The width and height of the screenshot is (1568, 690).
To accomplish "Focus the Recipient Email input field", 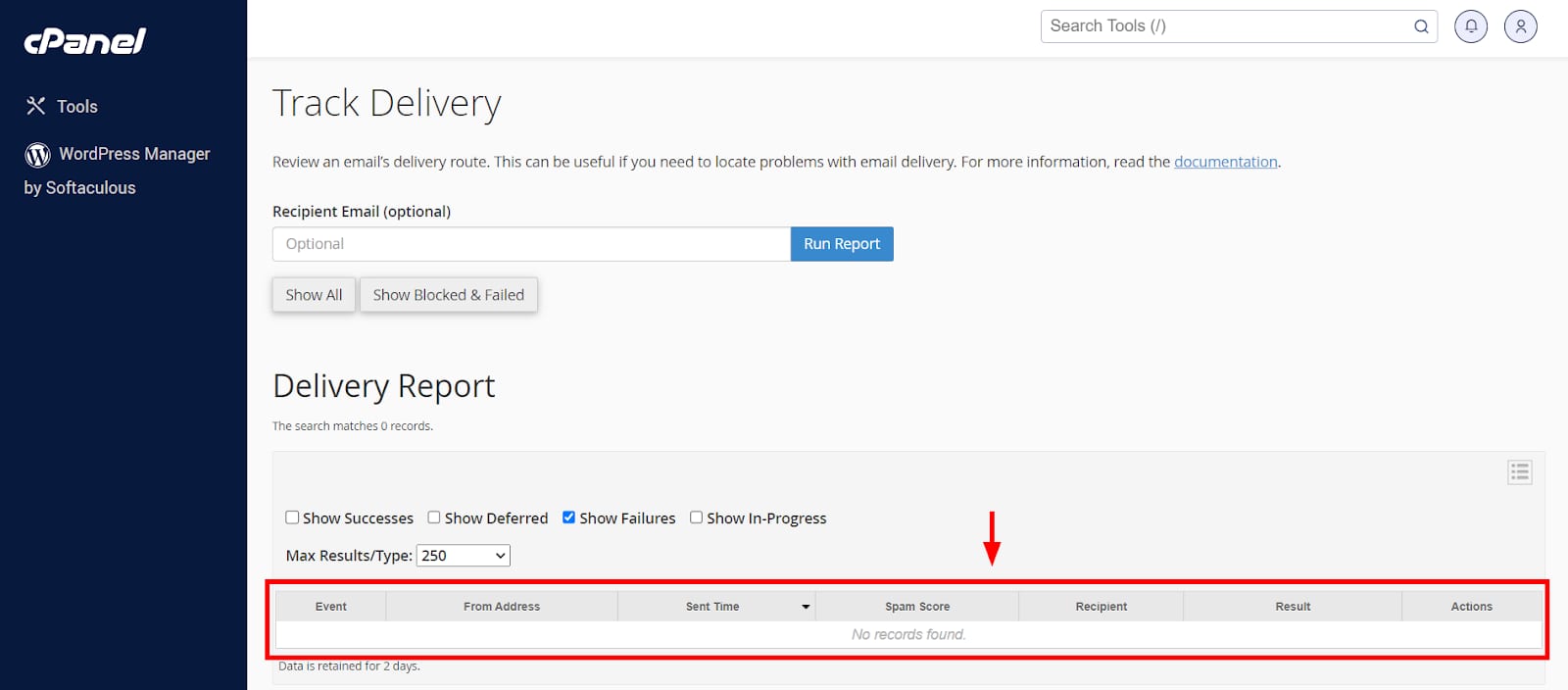I will click(x=531, y=244).
